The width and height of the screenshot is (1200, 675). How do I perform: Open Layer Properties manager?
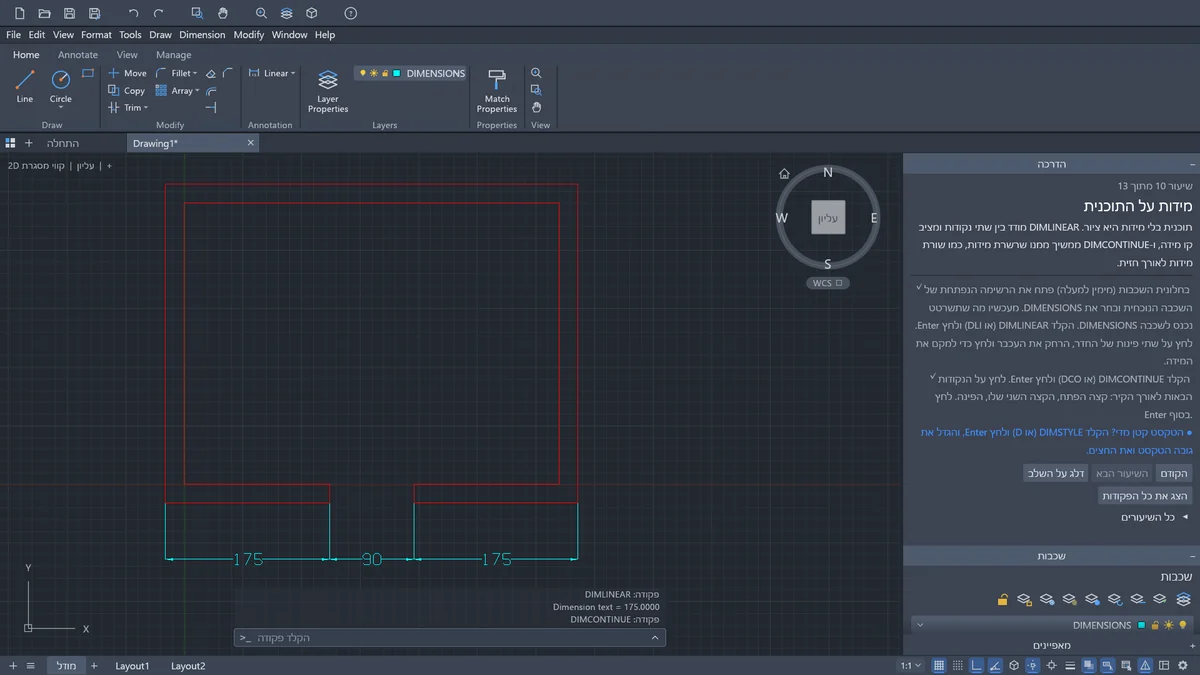click(328, 91)
